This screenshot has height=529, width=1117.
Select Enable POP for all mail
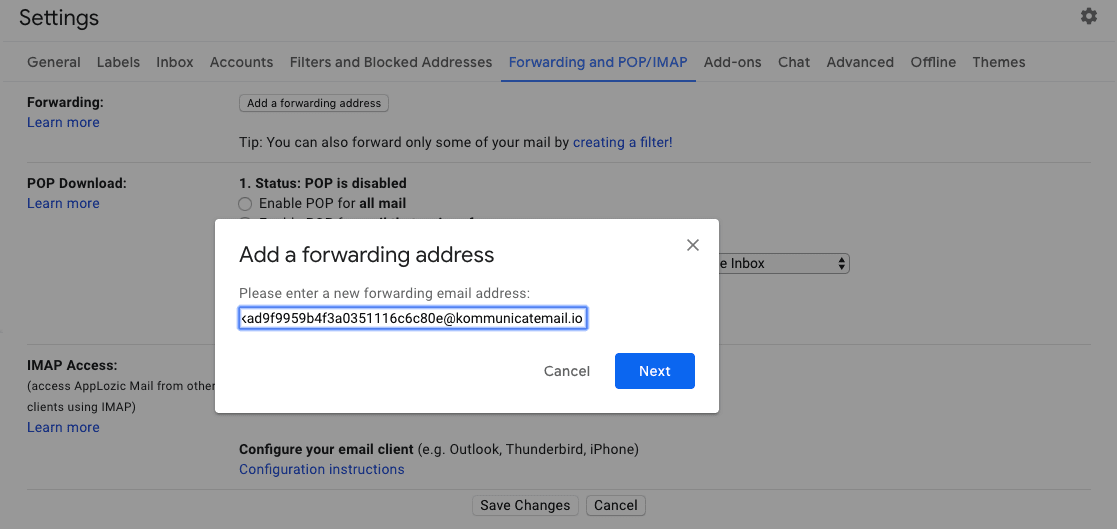pos(245,204)
